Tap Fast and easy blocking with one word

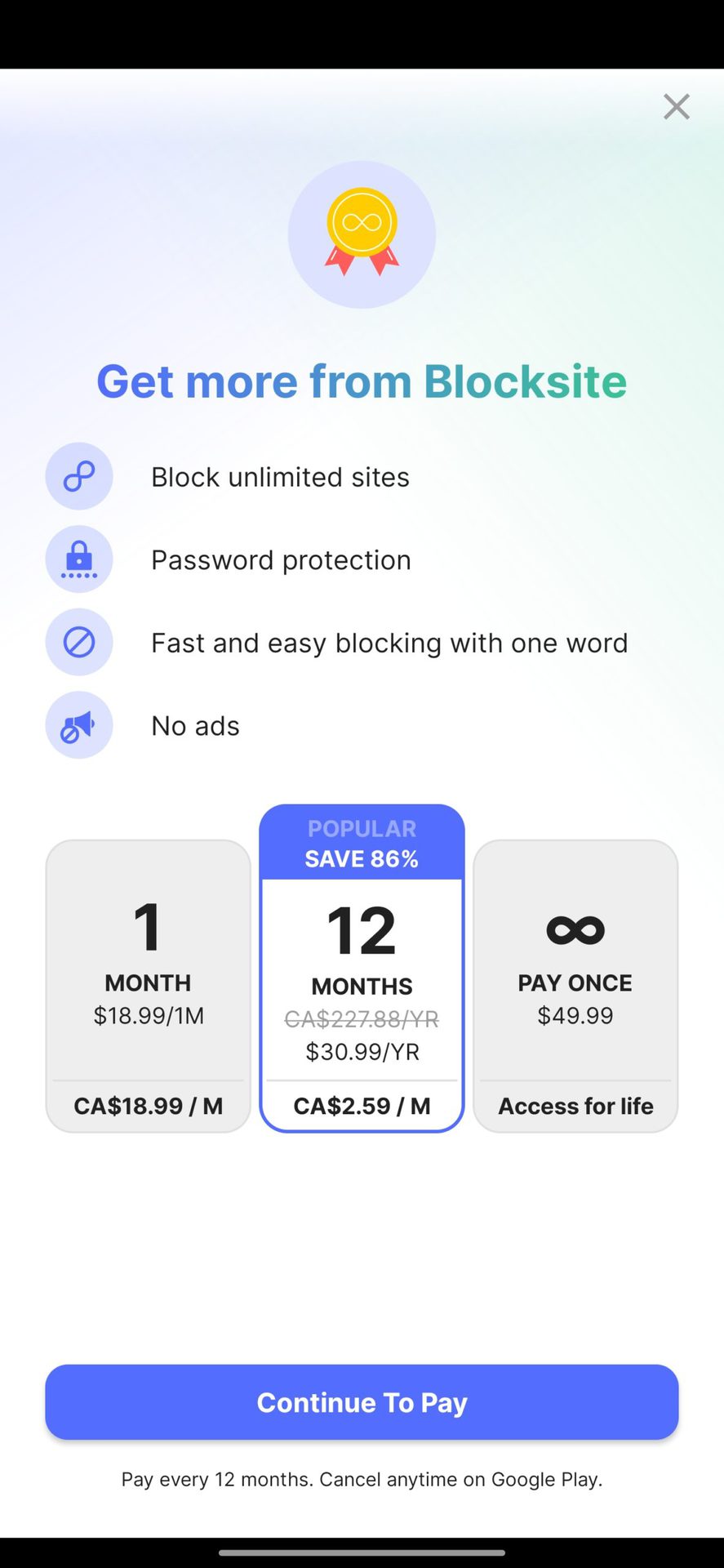(x=389, y=644)
